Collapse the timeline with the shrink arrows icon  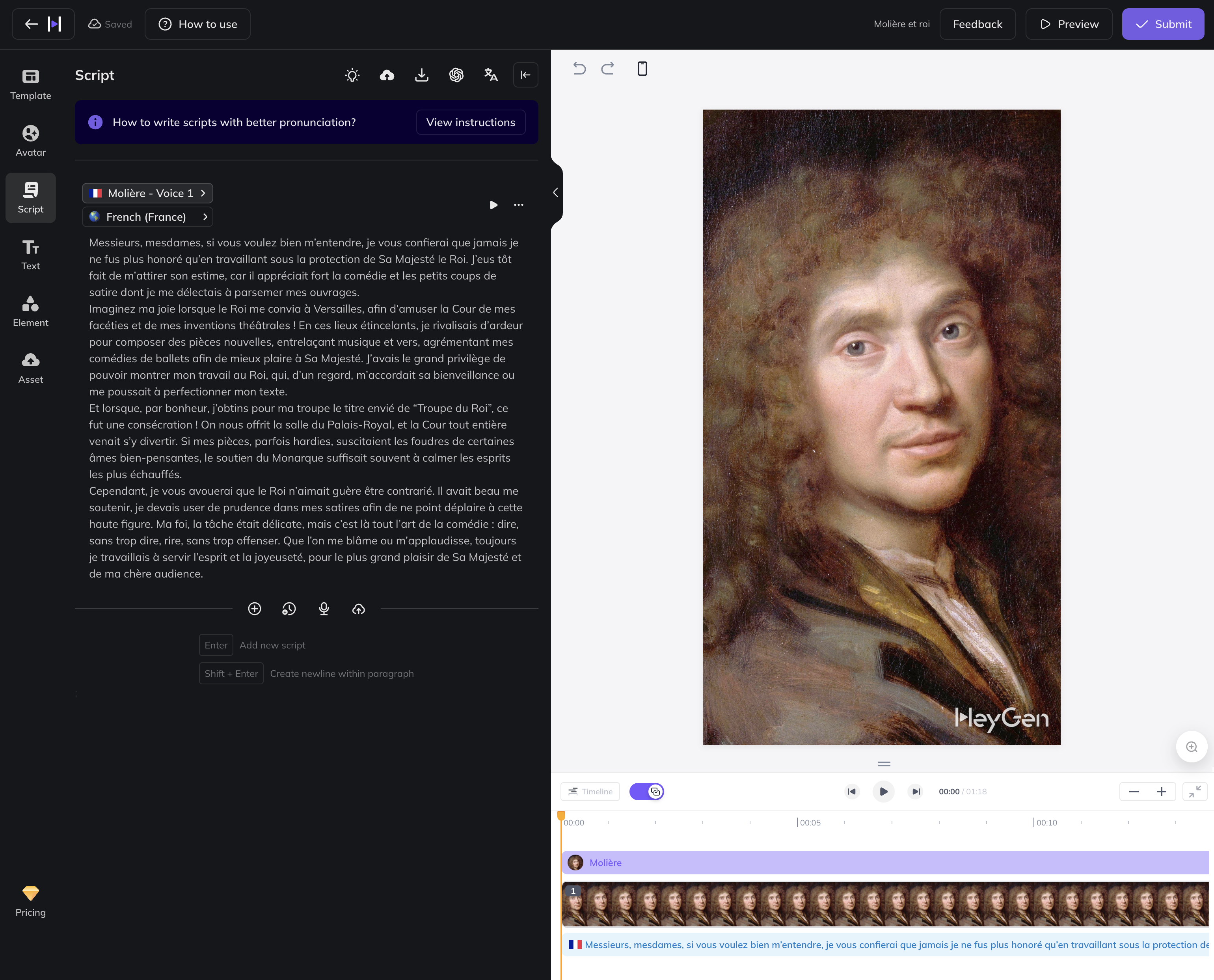[1194, 792]
